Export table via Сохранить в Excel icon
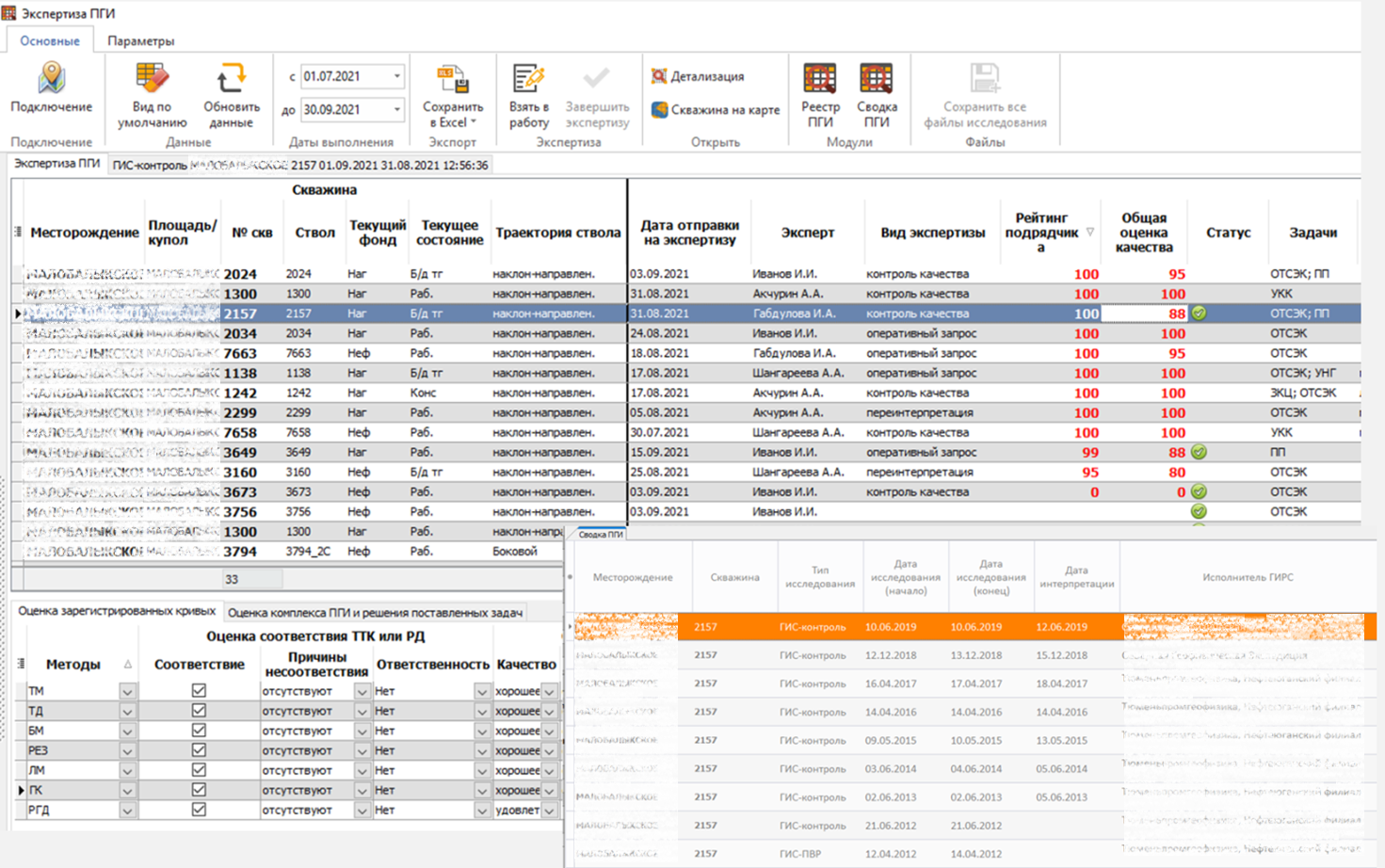Viewport: 1385px width, 868px height. click(x=453, y=79)
